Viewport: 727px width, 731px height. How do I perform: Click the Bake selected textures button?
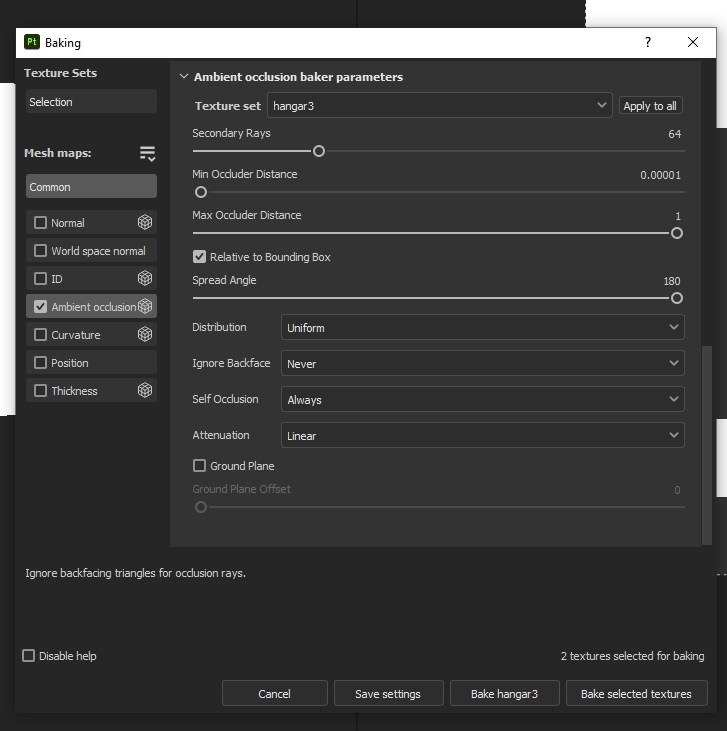point(636,694)
